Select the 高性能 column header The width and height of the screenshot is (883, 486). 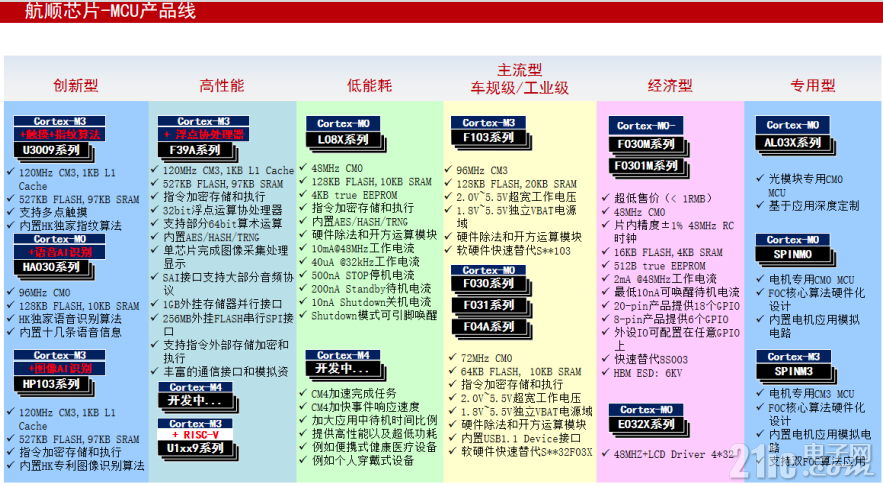[x=221, y=86]
